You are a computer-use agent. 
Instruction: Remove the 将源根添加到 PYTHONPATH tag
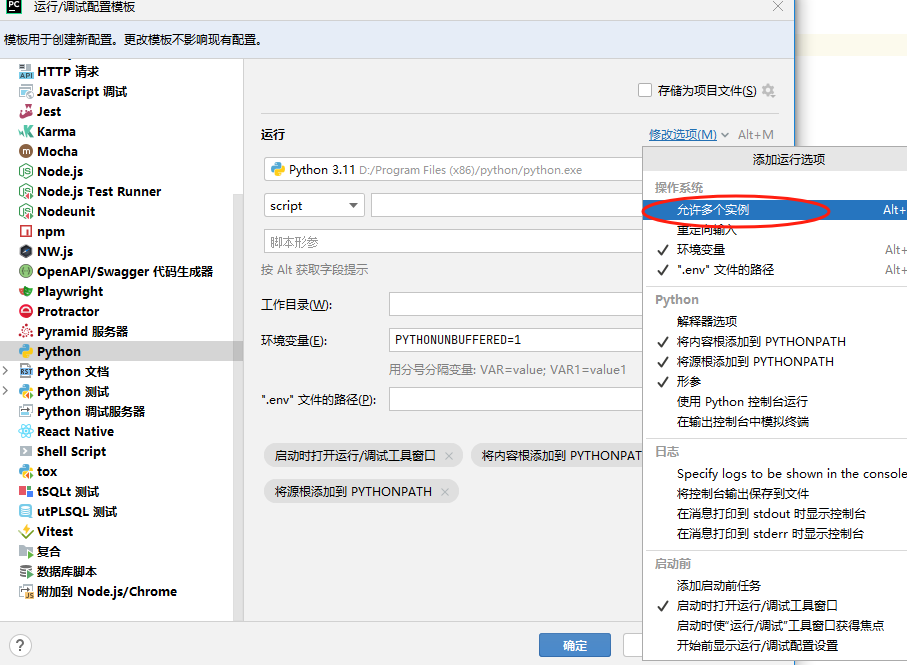click(446, 492)
